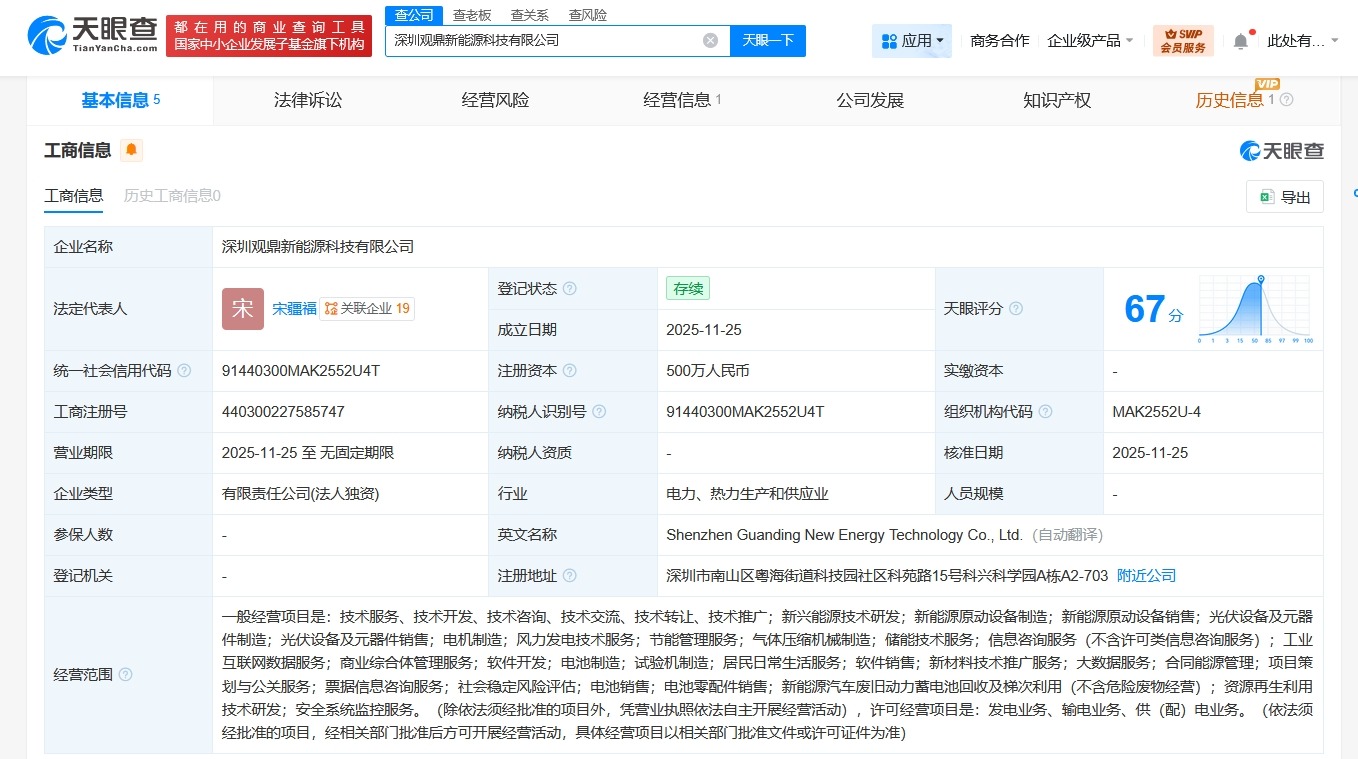Switch to the 法律诉讼 tab
This screenshot has height=759, width=1358.
307,100
